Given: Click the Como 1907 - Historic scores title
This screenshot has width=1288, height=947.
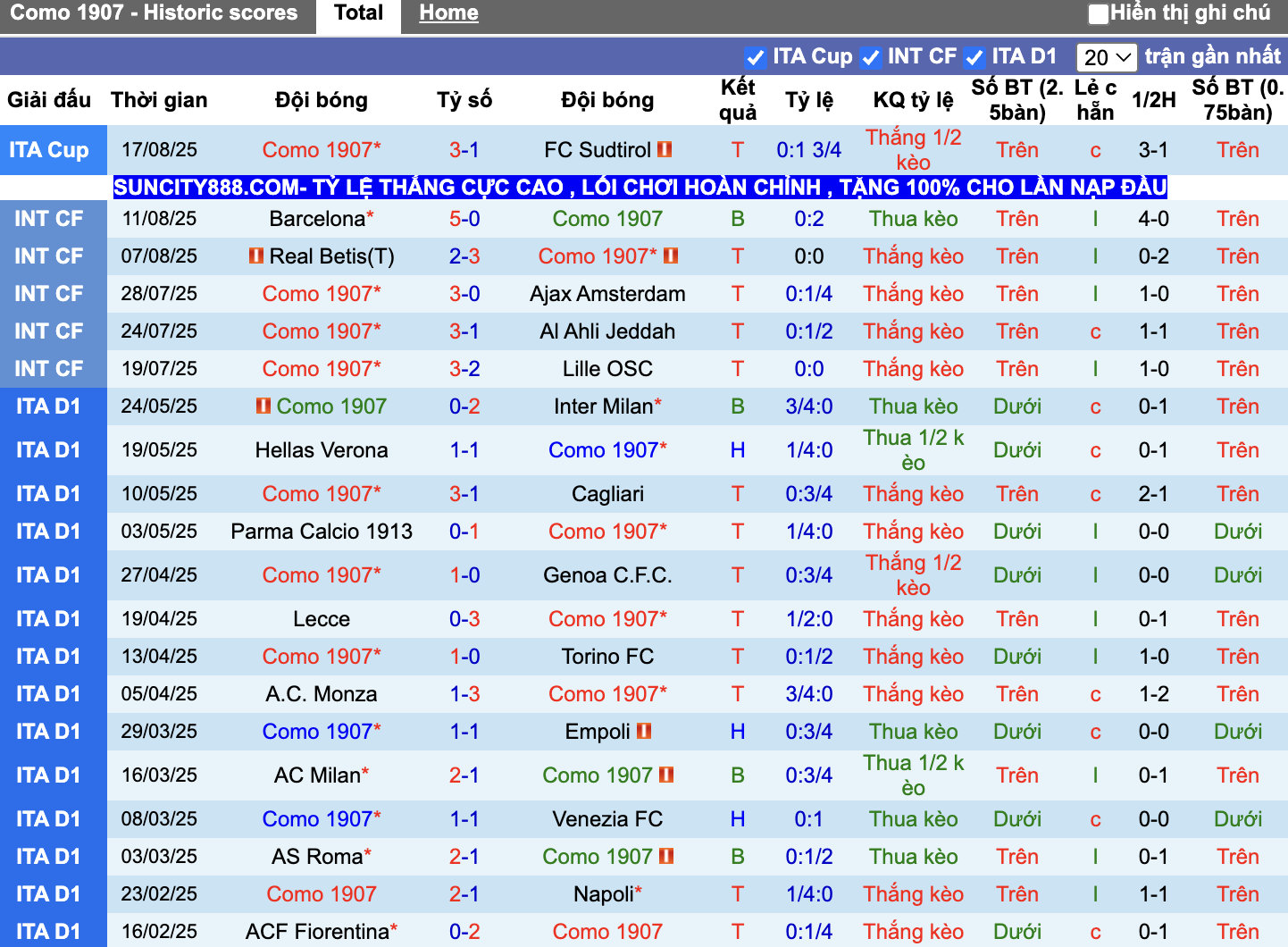Looking at the screenshot, I should tap(154, 13).
